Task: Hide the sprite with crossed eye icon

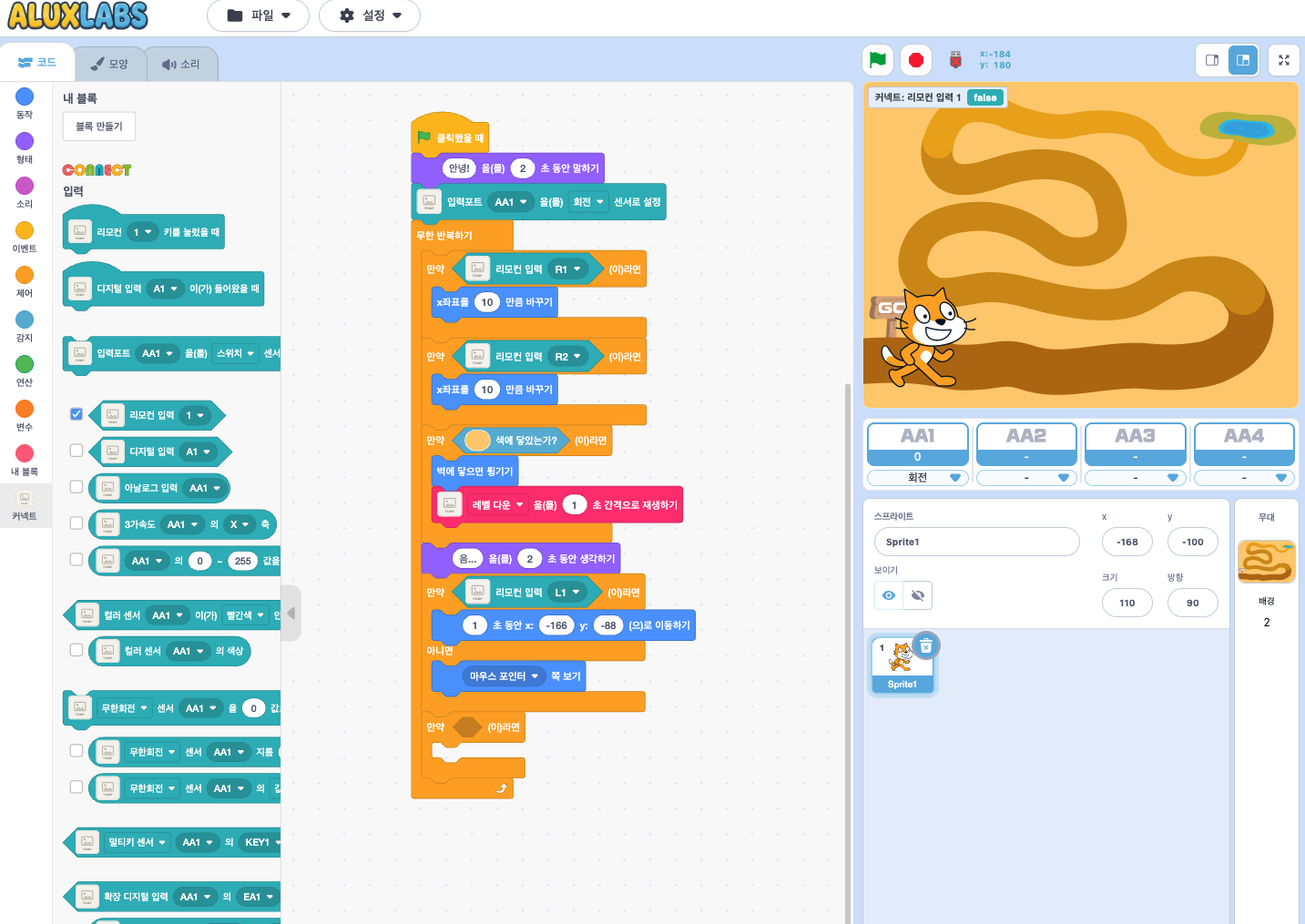Action: pyautogui.click(x=918, y=595)
